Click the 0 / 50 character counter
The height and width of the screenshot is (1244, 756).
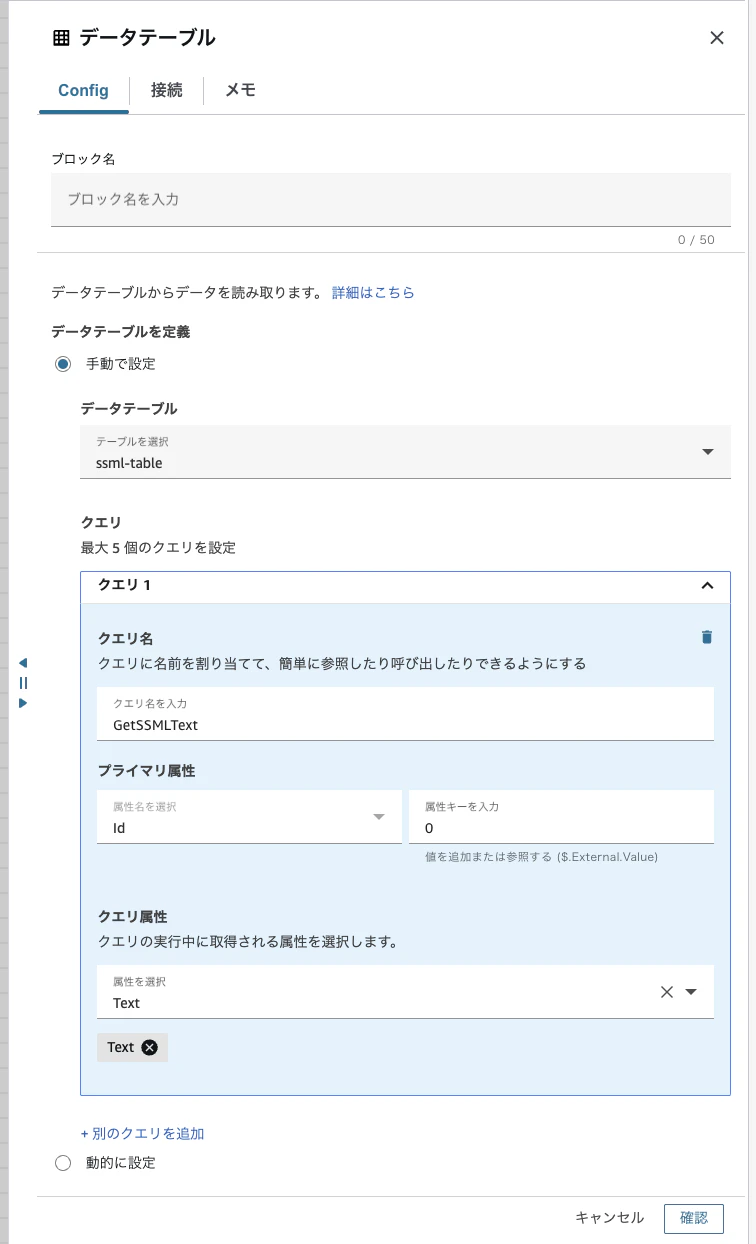tap(696, 240)
